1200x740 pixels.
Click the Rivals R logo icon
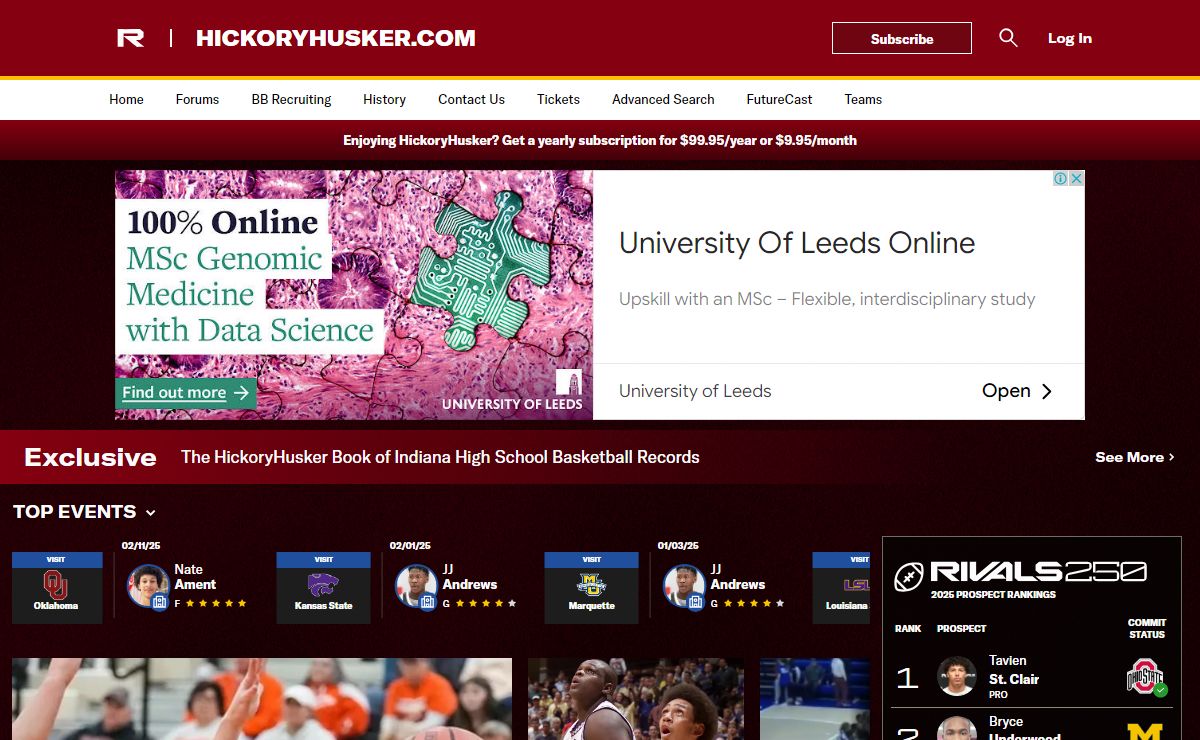[131, 38]
